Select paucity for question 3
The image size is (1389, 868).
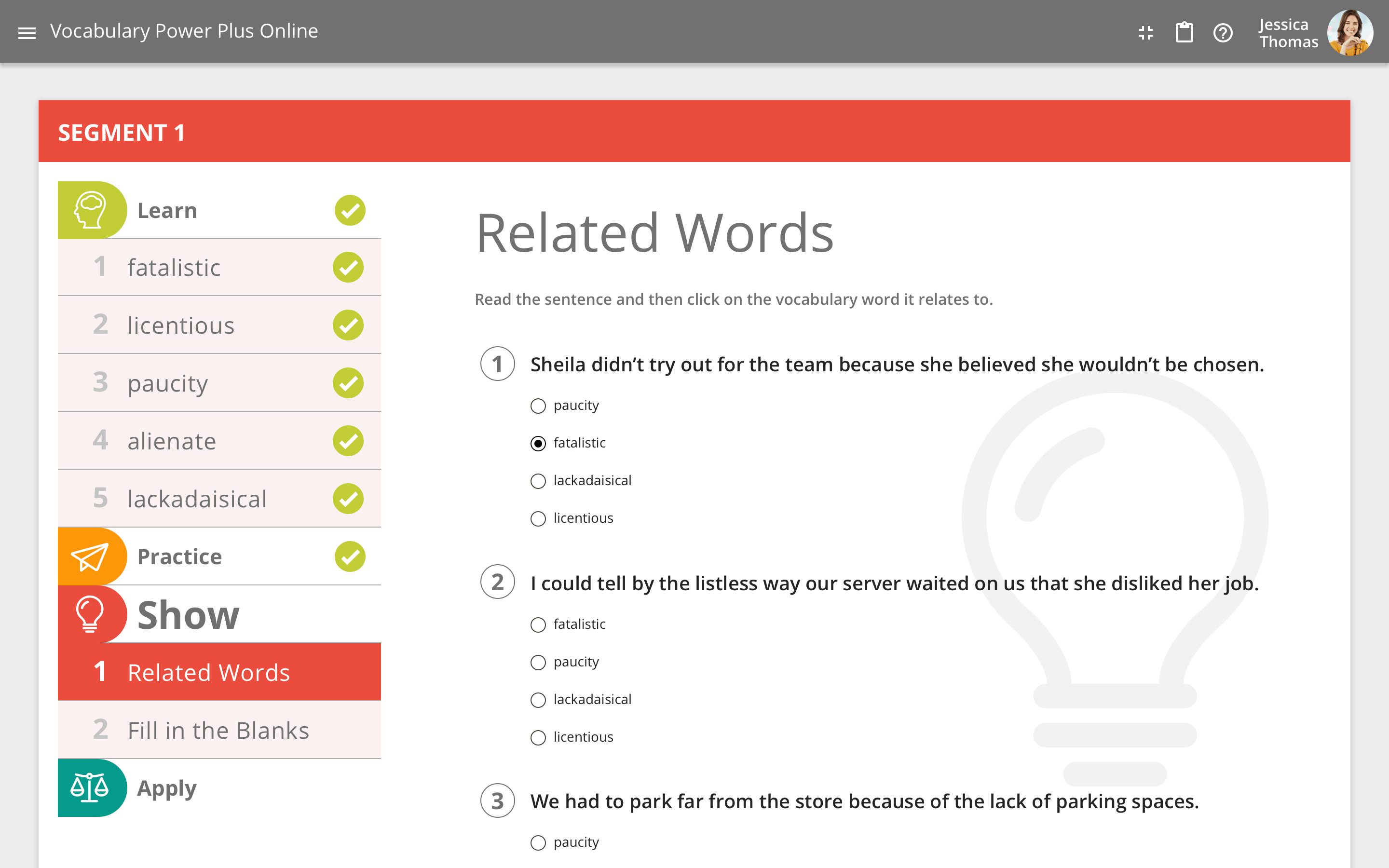538,843
